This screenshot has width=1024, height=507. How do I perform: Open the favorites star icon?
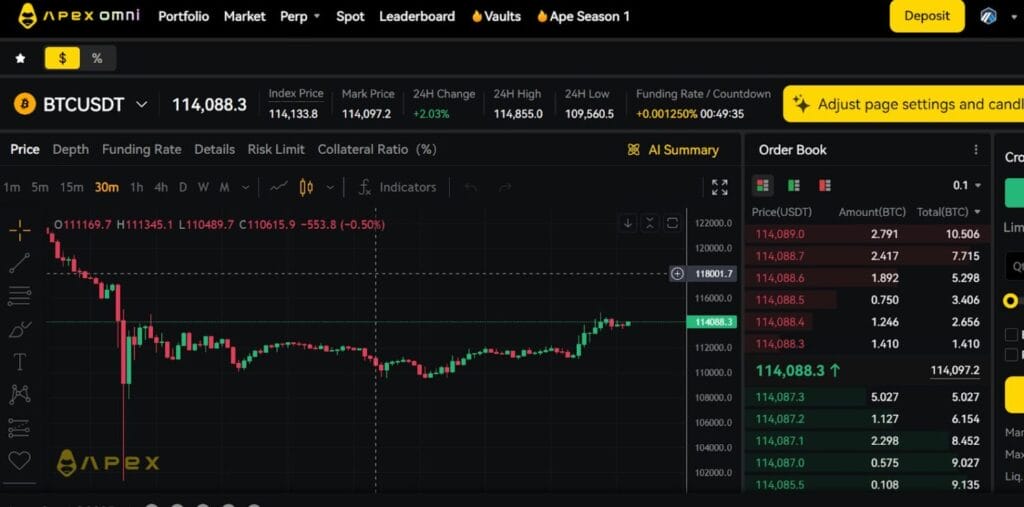pyautogui.click(x=20, y=58)
